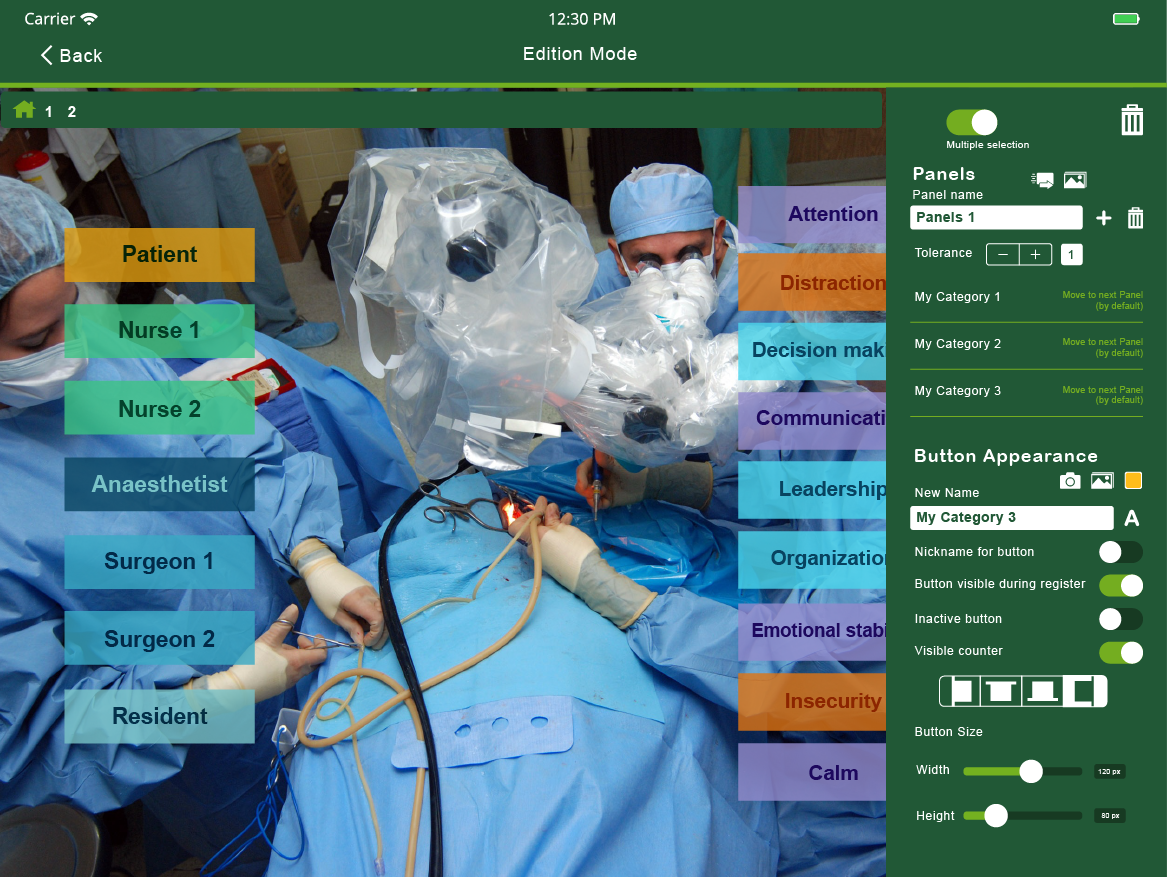Screen dimensions: 1167x884
Task: Set counter position to right side
Action: coord(1085,691)
